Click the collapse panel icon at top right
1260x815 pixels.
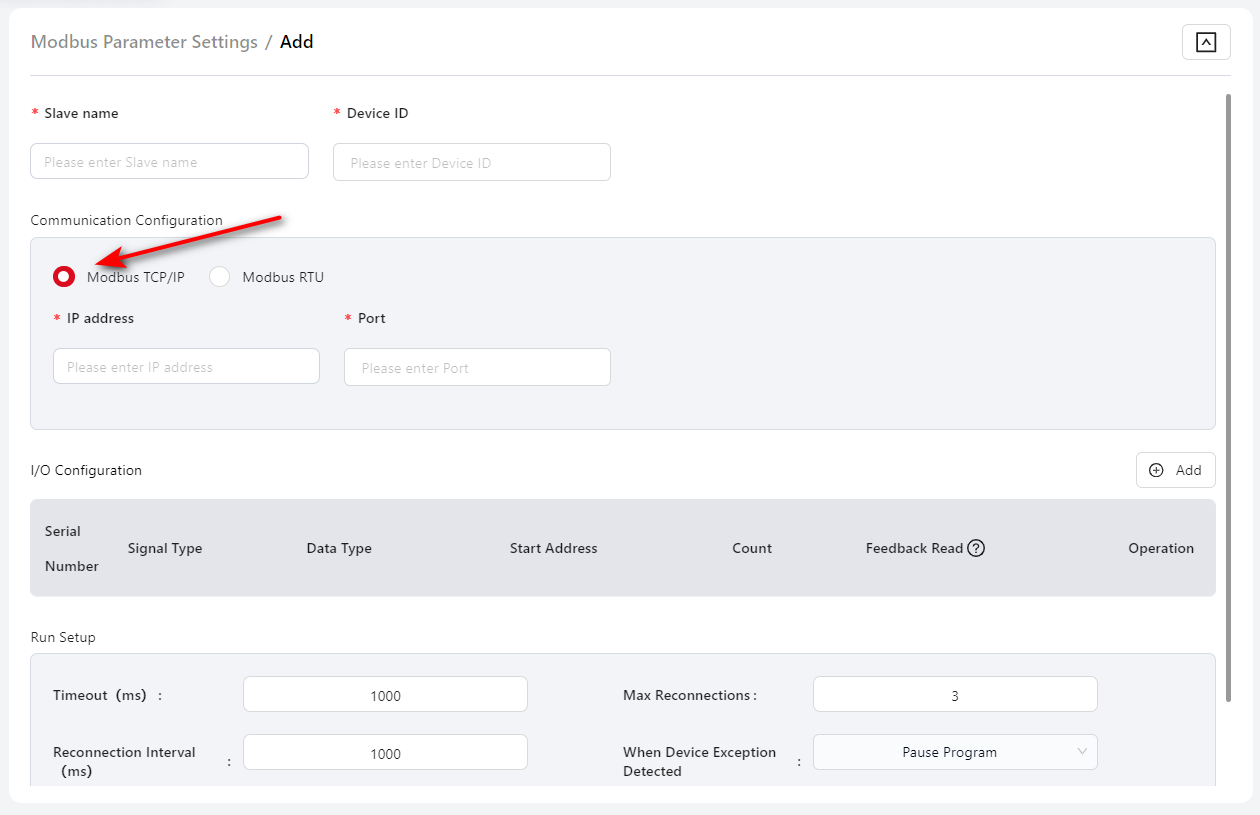(x=1206, y=42)
